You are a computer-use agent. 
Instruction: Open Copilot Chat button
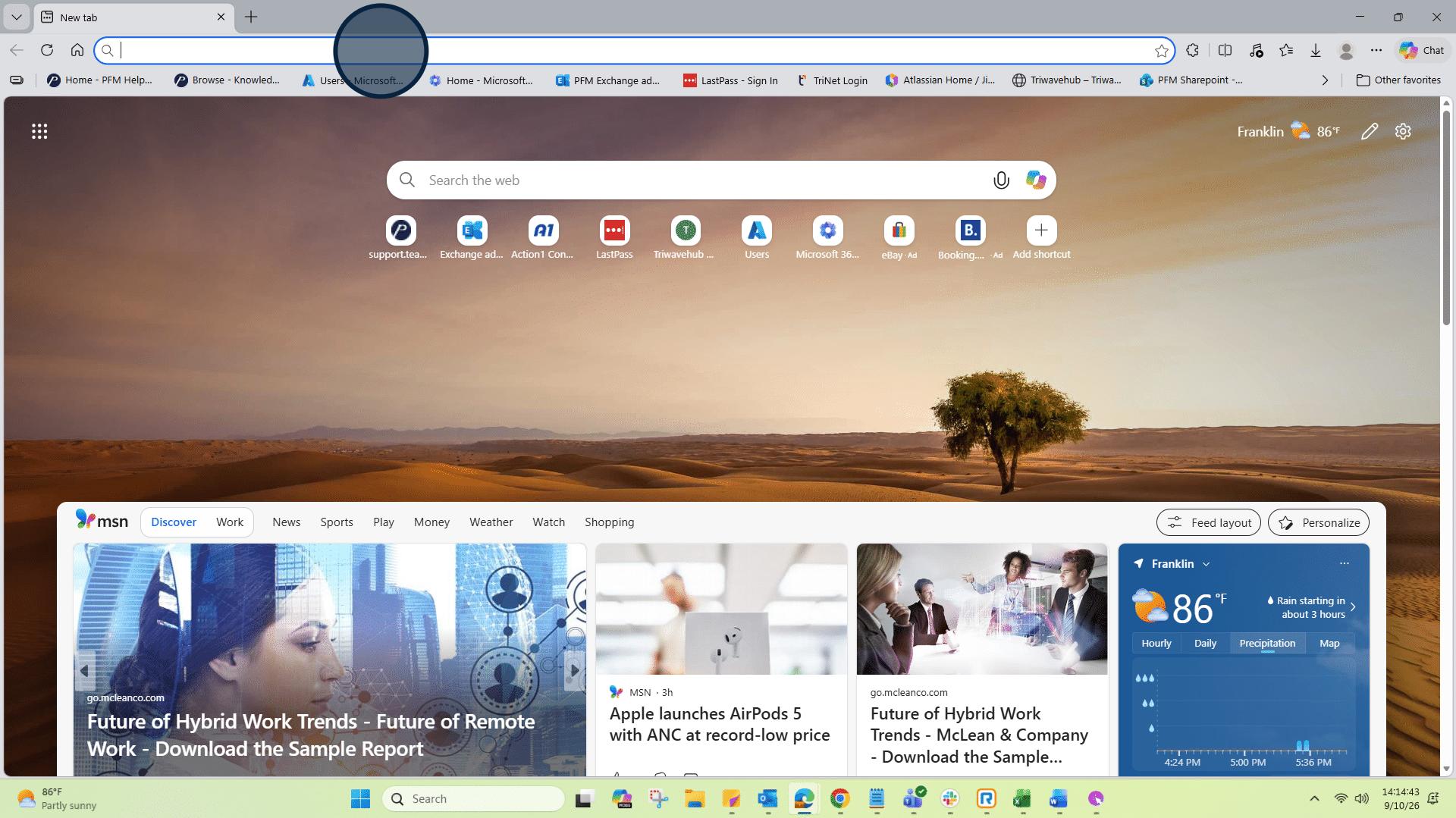click(x=1422, y=50)
